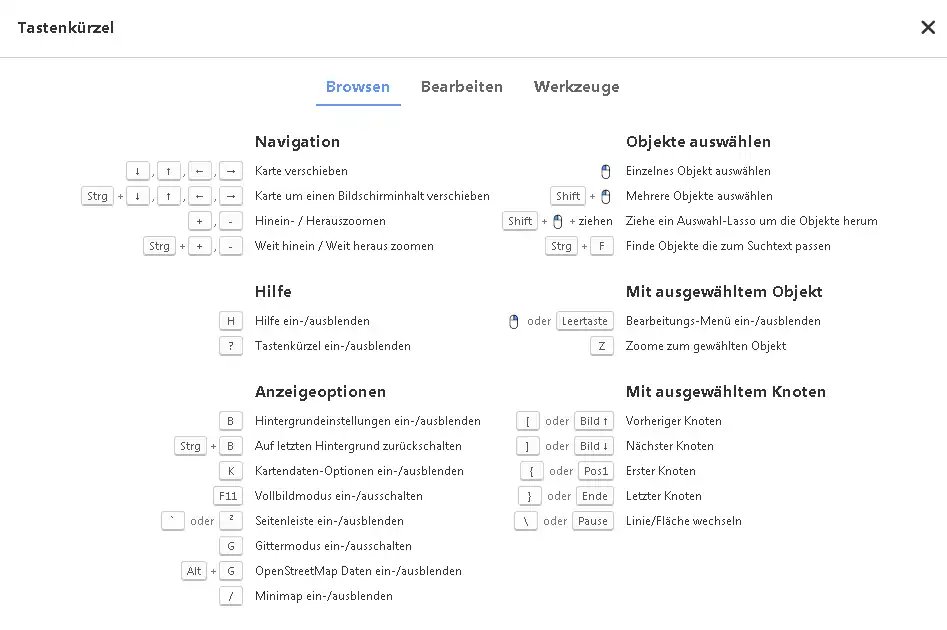Click the mouse icon in the Auswahl-Lasso row

click(x=558, y=221)
